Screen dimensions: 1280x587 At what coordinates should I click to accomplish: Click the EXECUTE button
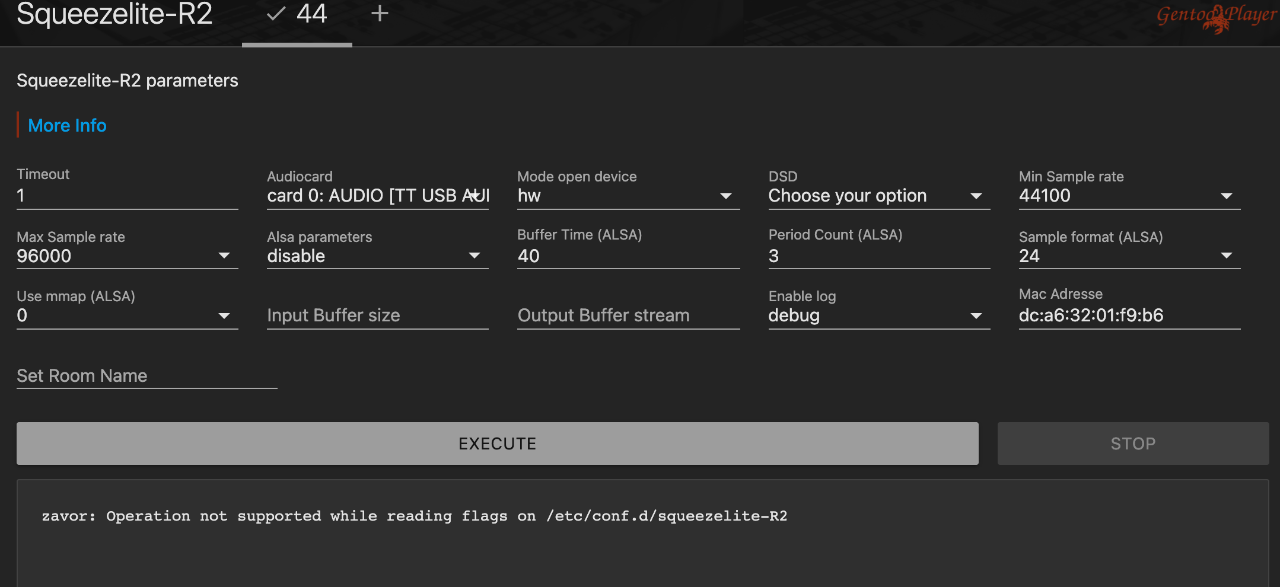point(497,443)
